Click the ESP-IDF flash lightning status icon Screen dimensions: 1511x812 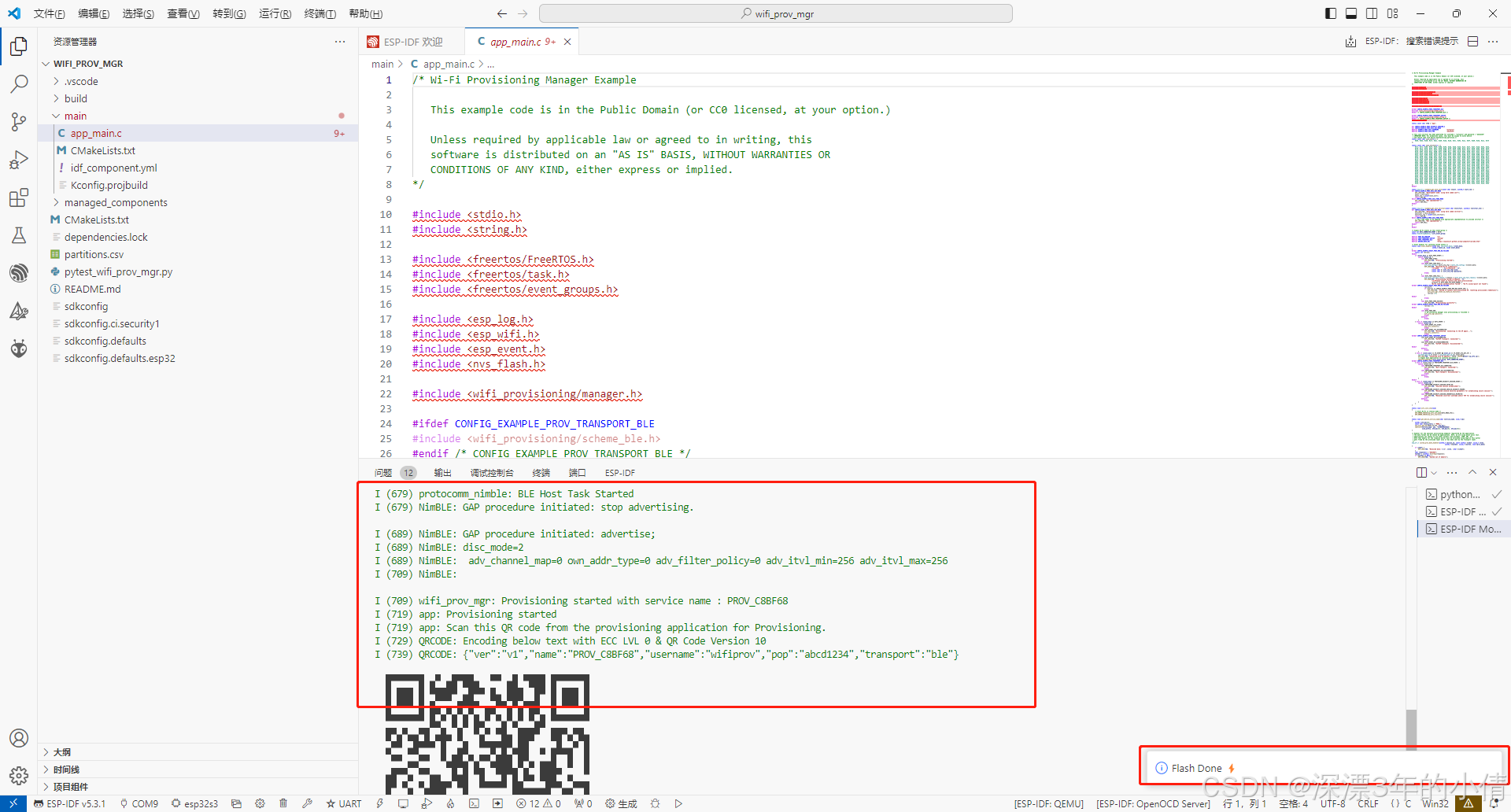coord(379,803)
